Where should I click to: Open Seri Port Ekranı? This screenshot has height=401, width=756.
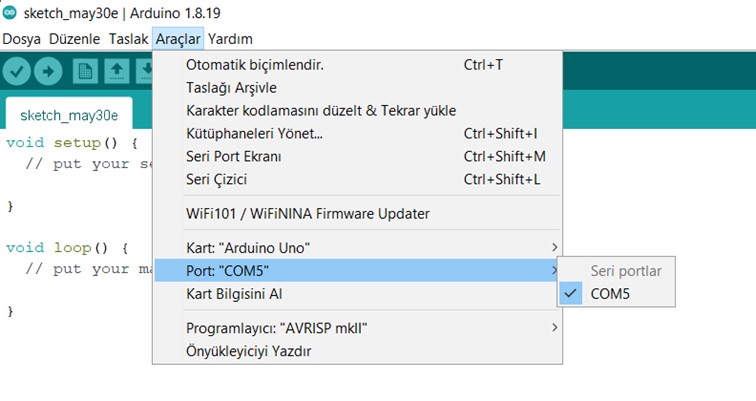[x=357, y=156]
